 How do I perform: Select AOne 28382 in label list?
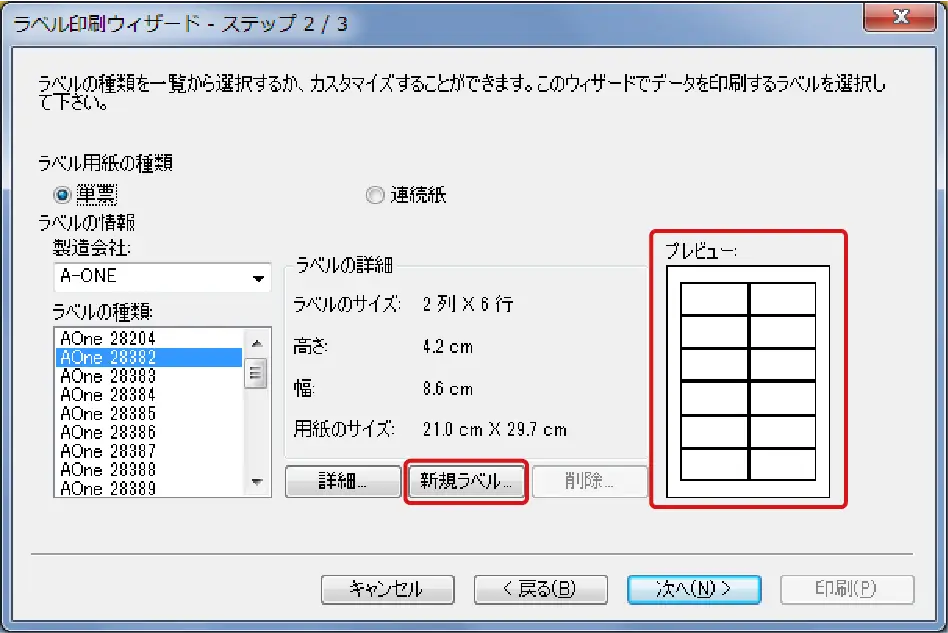[149, 357]
